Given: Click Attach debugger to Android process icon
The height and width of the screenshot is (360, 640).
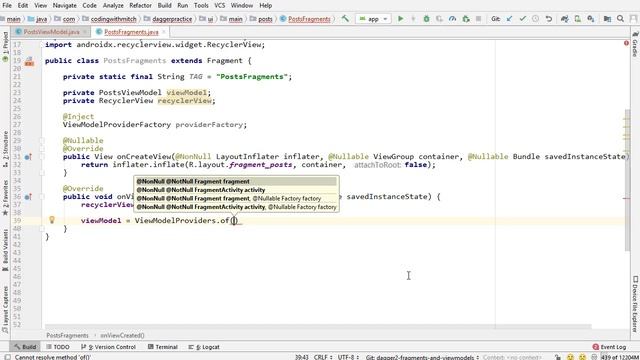Looking at the screenshot, I should [x=466, y=19].
